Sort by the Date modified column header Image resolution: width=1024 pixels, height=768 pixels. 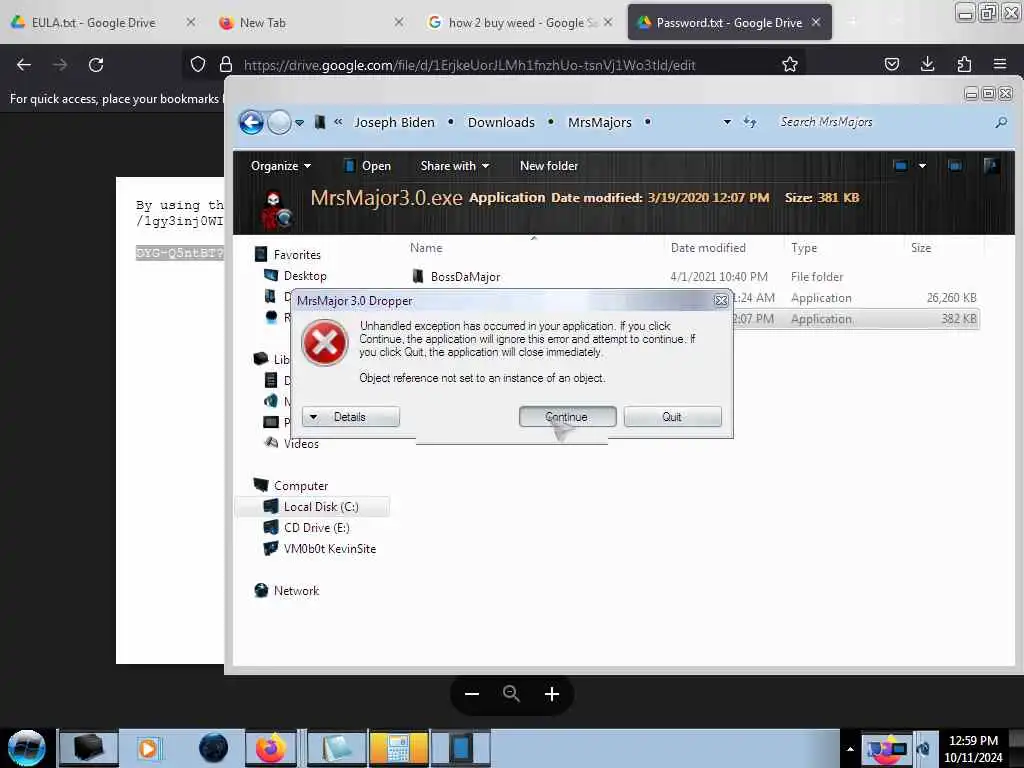(x=708, y=248)
